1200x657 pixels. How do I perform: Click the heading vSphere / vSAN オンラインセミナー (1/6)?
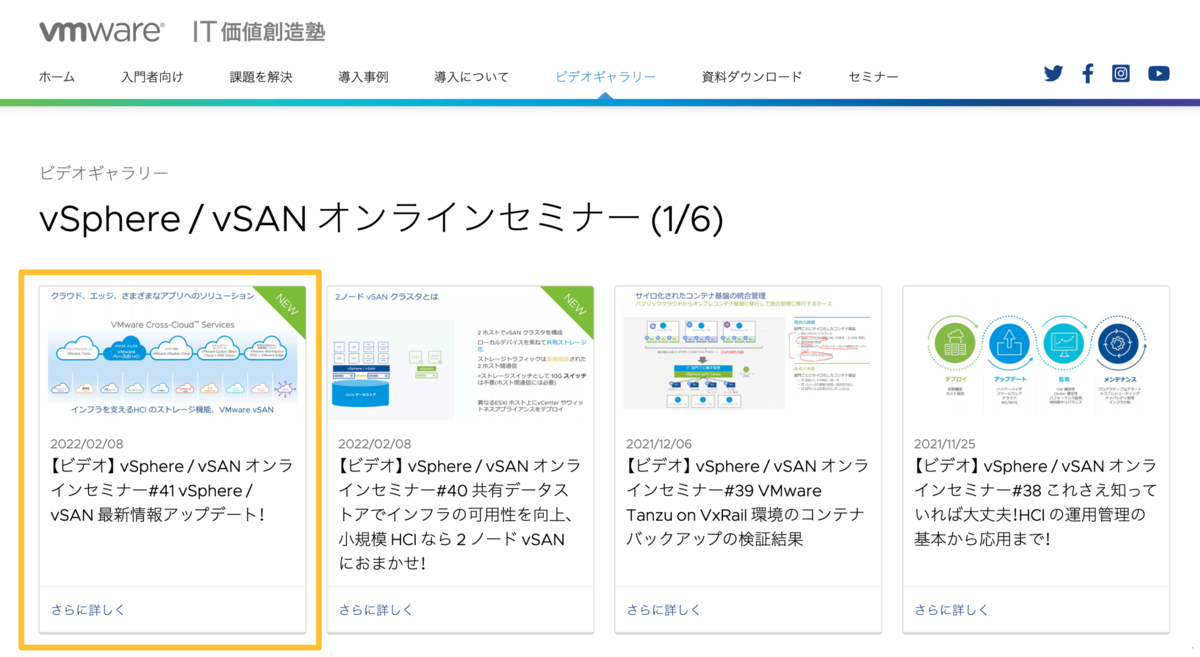(x=380, y=219)
